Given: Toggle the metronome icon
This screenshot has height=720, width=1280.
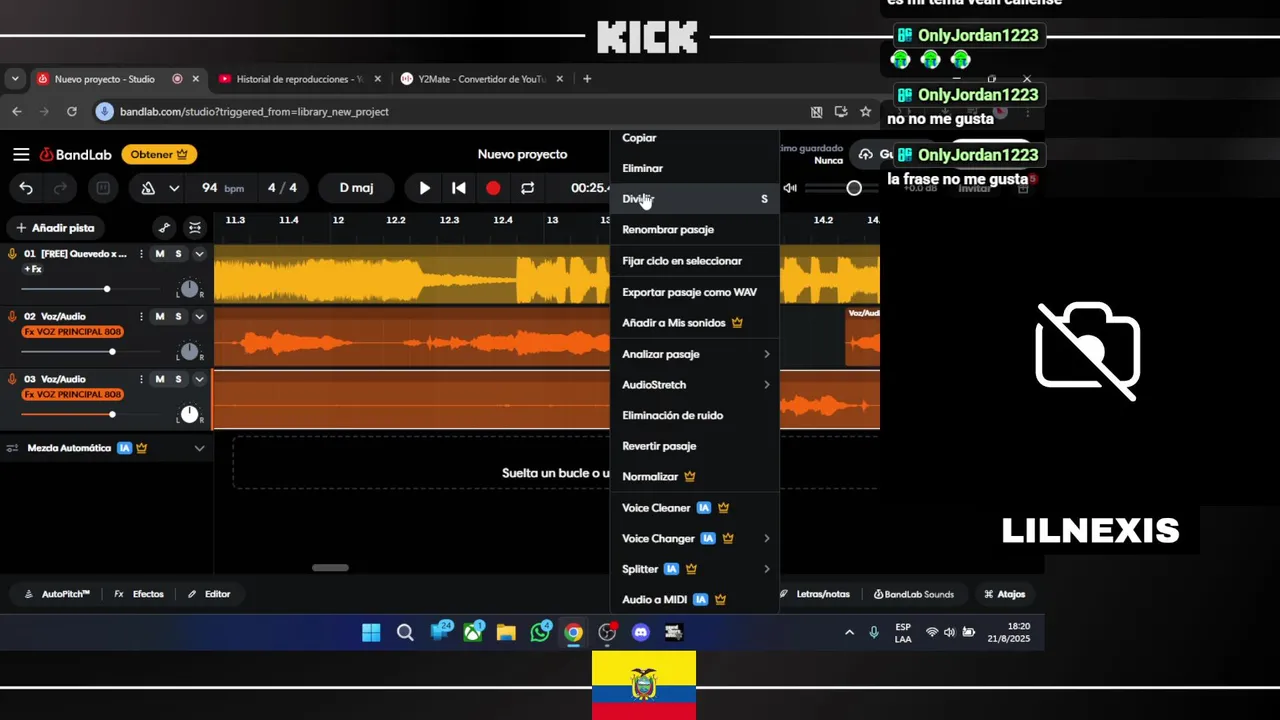Looking at the screenshot, I should 148,188.
